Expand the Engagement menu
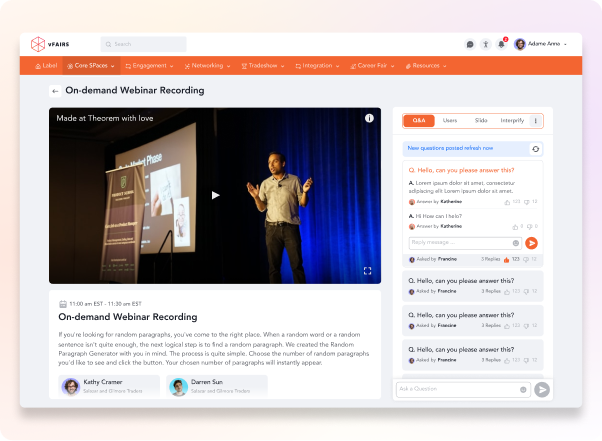Viewport: 602px width, 441px height. (149, 66)
